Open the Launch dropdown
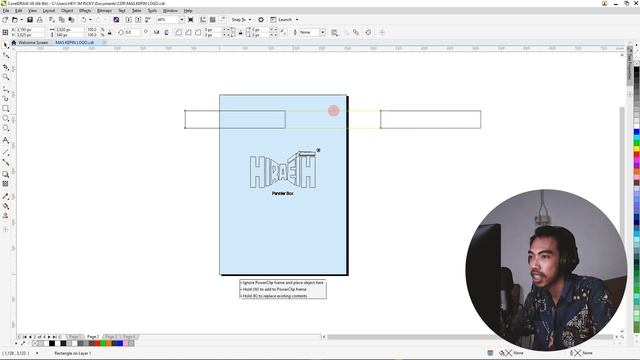Viewport: 640px width, 360px height. click(x=284, y=20)
